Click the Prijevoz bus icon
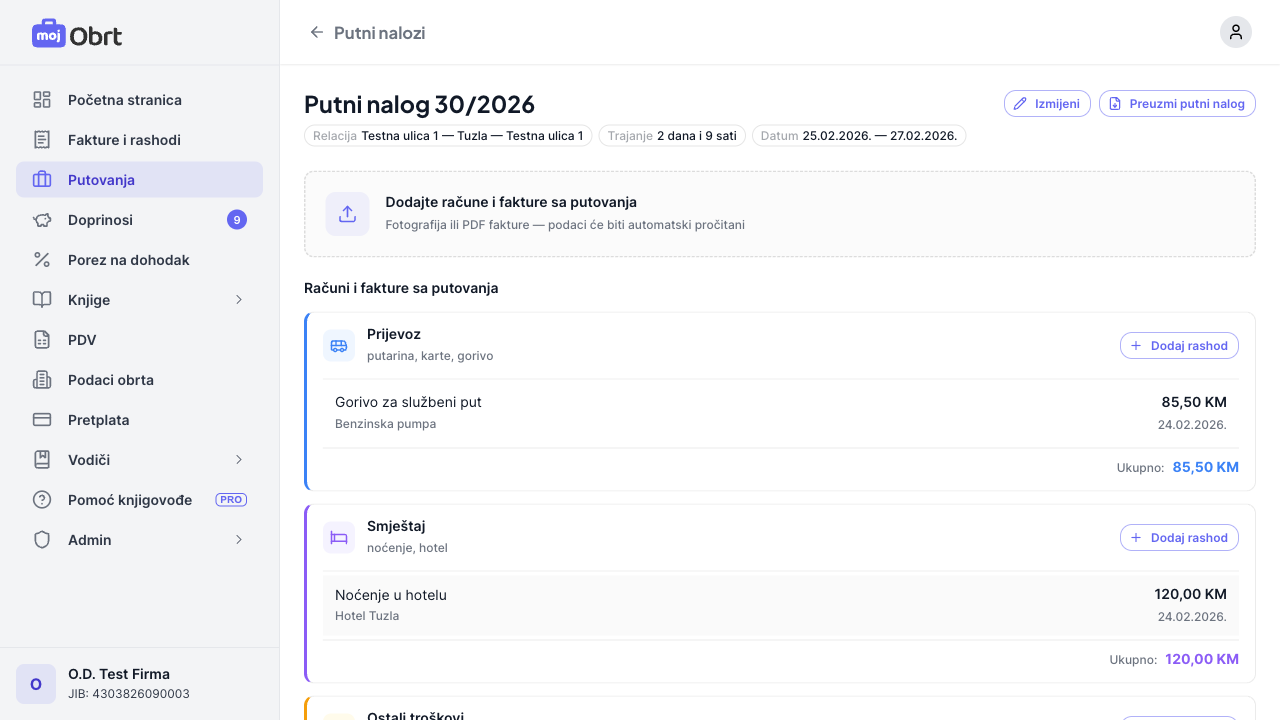This screenshot has height=720, width=1280. pyautogui.click(x=339, y=346)
